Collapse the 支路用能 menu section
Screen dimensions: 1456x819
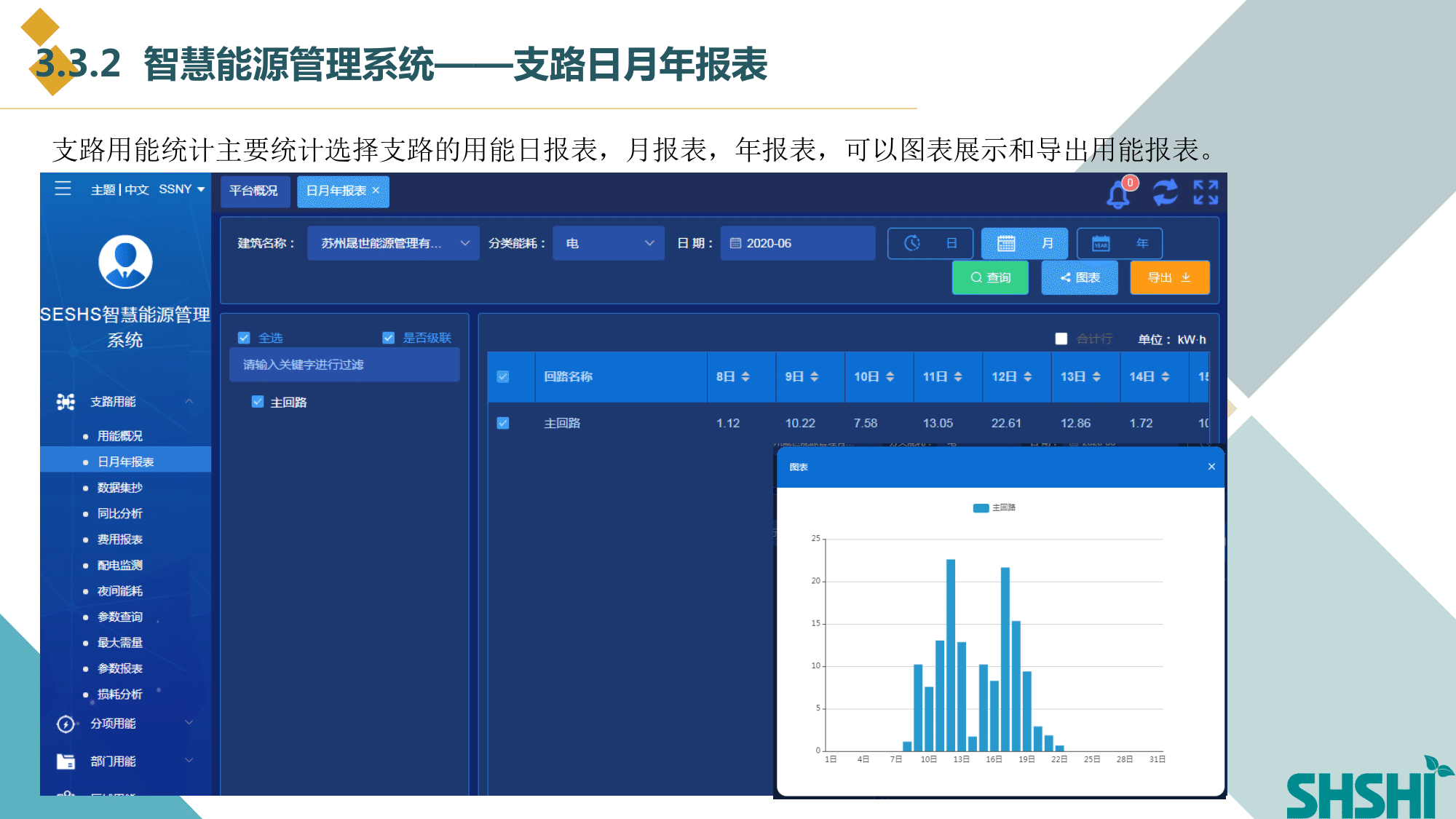(189, 401)
